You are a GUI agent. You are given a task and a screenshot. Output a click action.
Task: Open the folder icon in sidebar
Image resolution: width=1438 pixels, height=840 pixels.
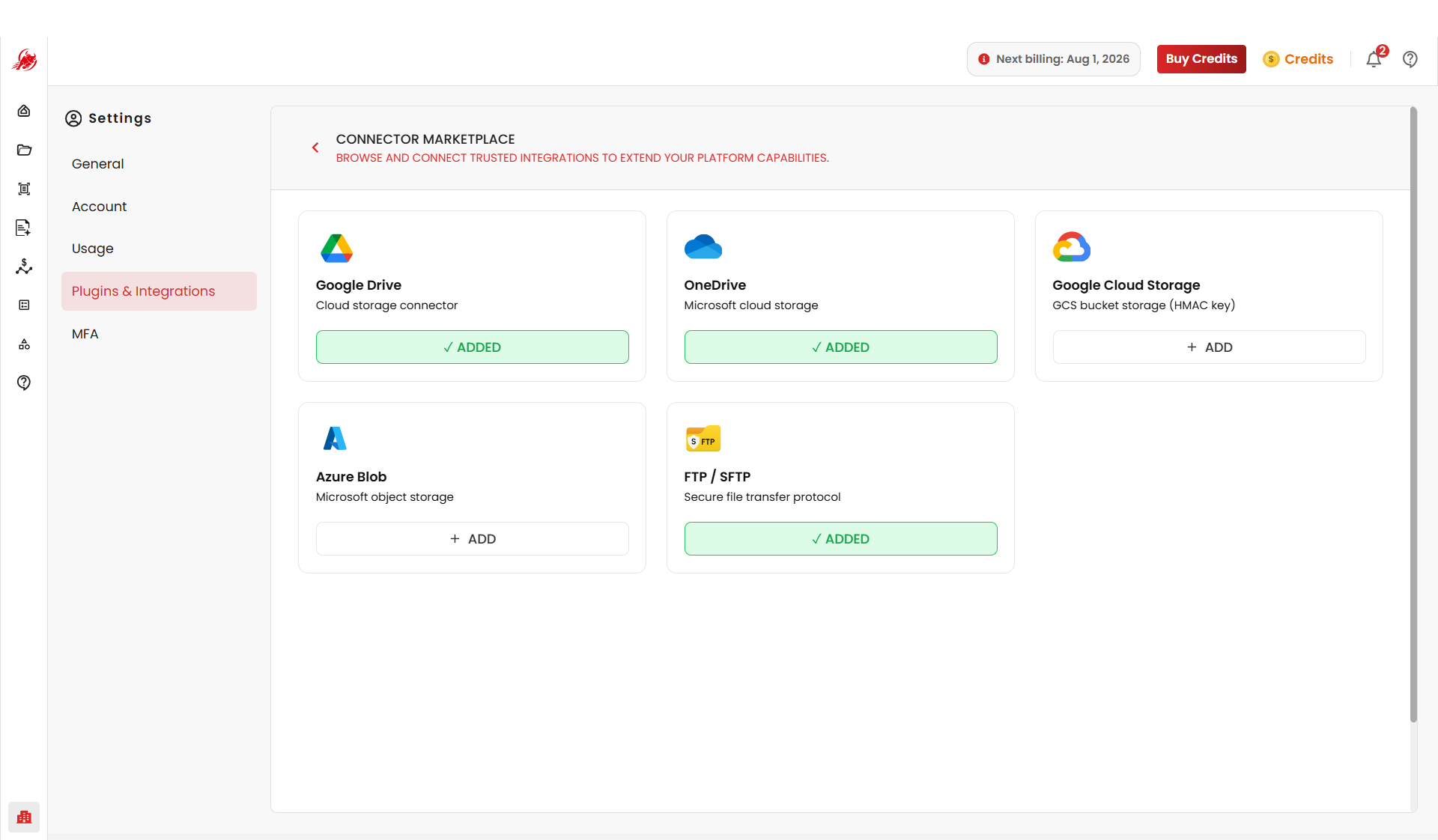(24, 150)
